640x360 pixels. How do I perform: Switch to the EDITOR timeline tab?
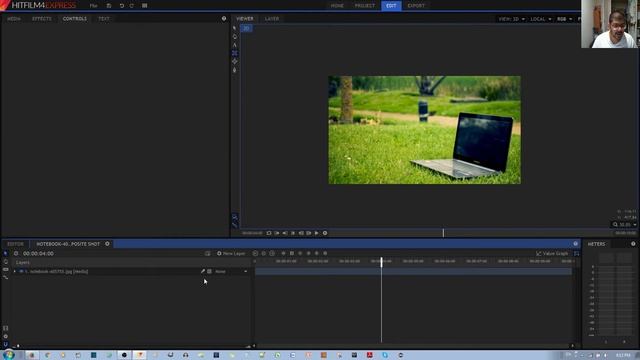[x=16, y=244]
